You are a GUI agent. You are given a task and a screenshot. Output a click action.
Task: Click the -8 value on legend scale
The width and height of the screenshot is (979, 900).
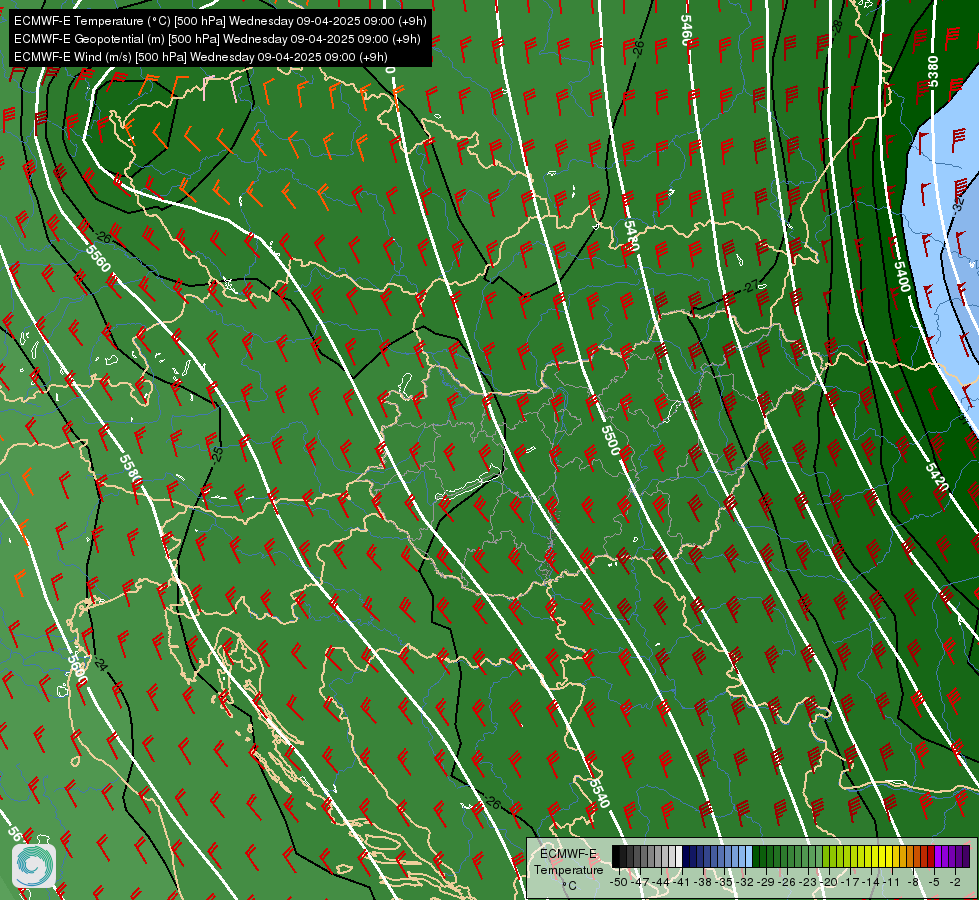point(914,882)
